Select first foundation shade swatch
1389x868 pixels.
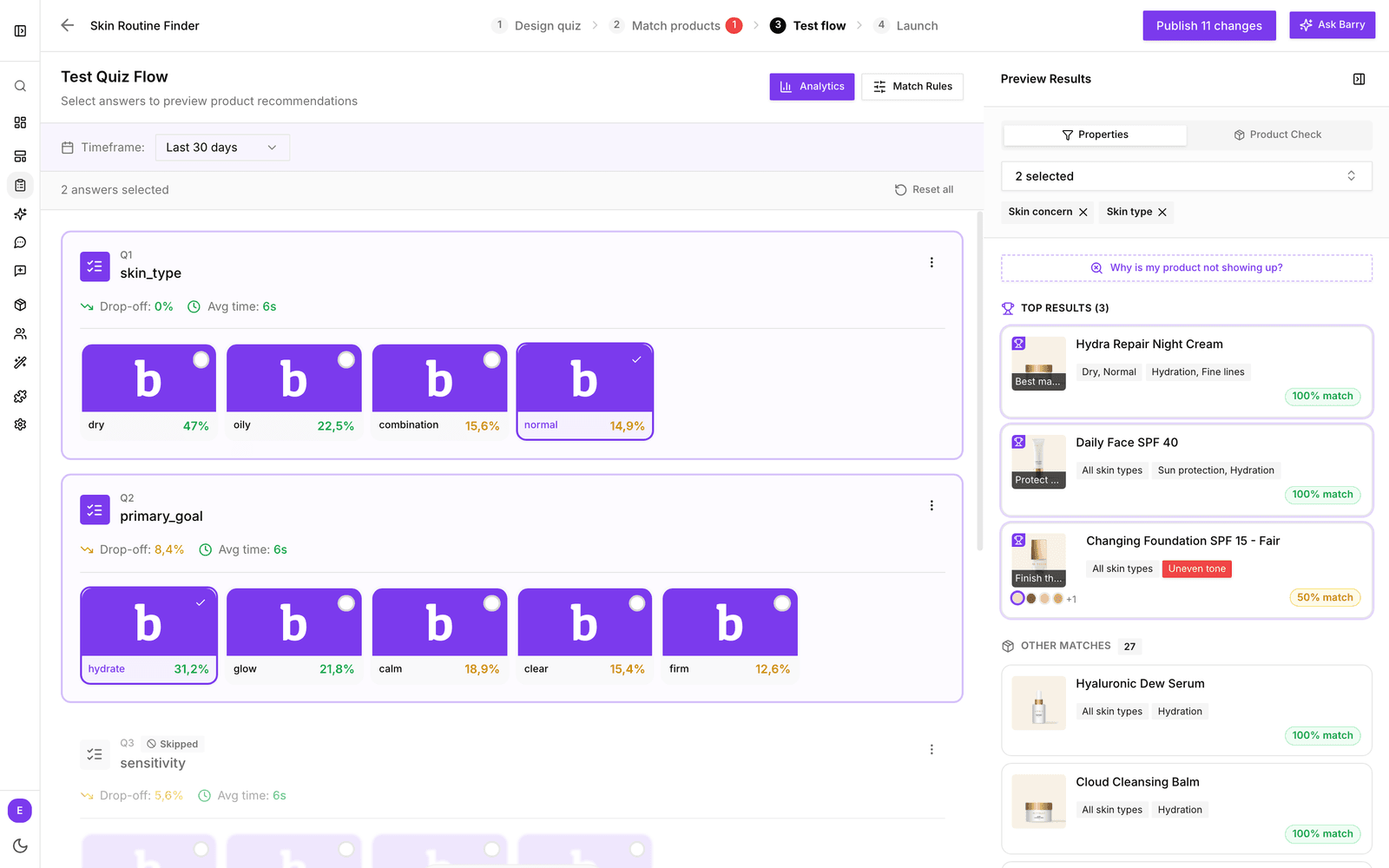click(x=1017, y=598)
